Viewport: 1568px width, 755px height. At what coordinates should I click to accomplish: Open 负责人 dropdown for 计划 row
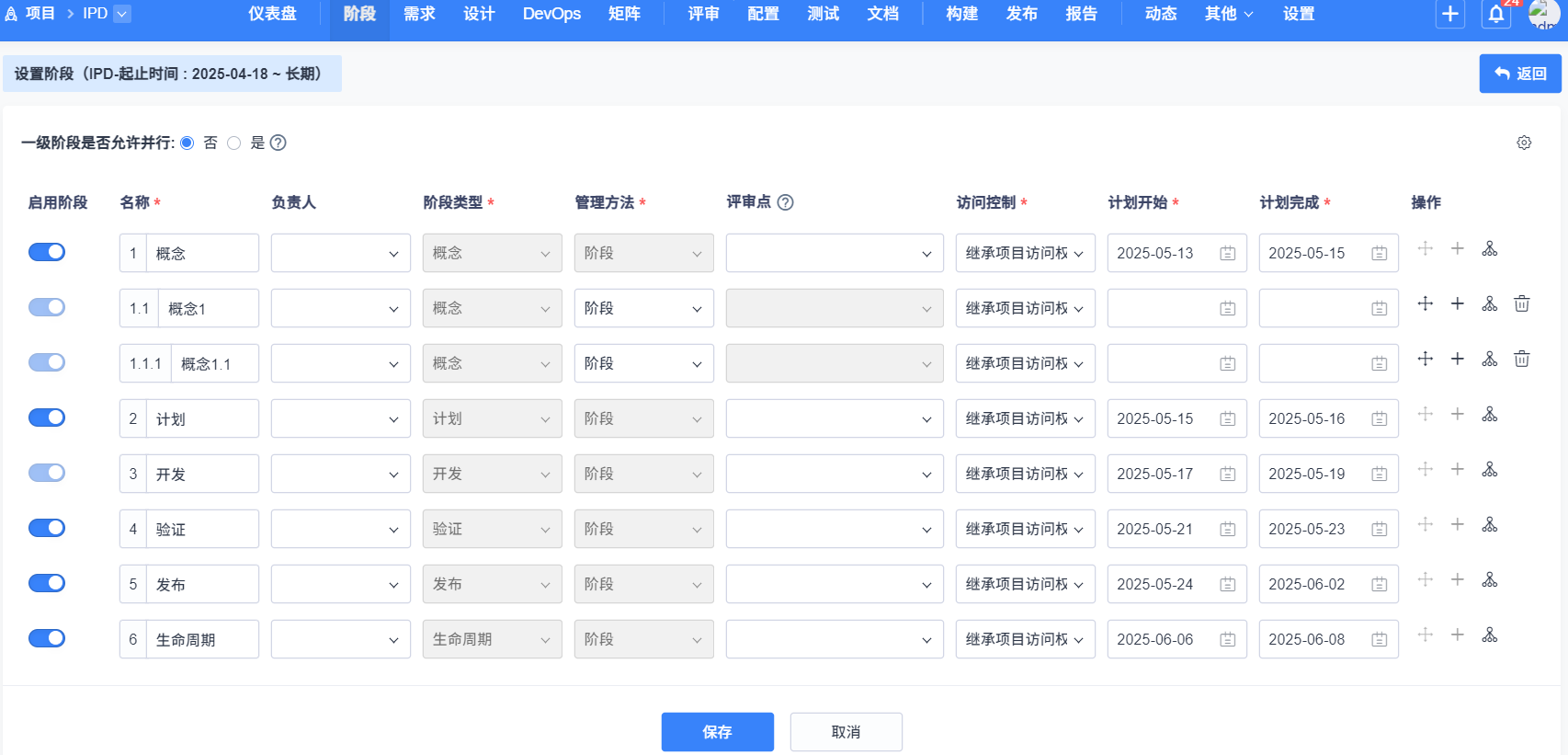coord(340,419)
